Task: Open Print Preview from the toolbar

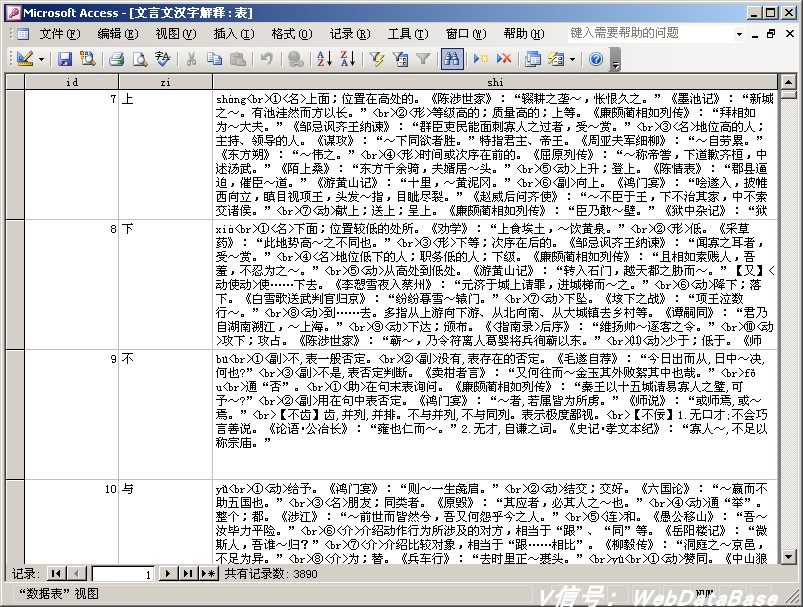Action: [x=139, y=59]
